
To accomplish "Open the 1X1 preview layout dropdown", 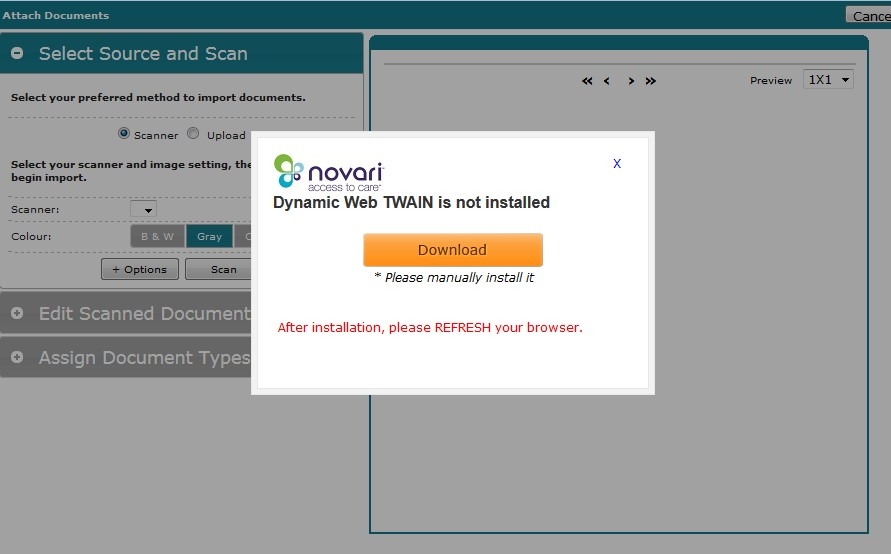I will point(828,80).
